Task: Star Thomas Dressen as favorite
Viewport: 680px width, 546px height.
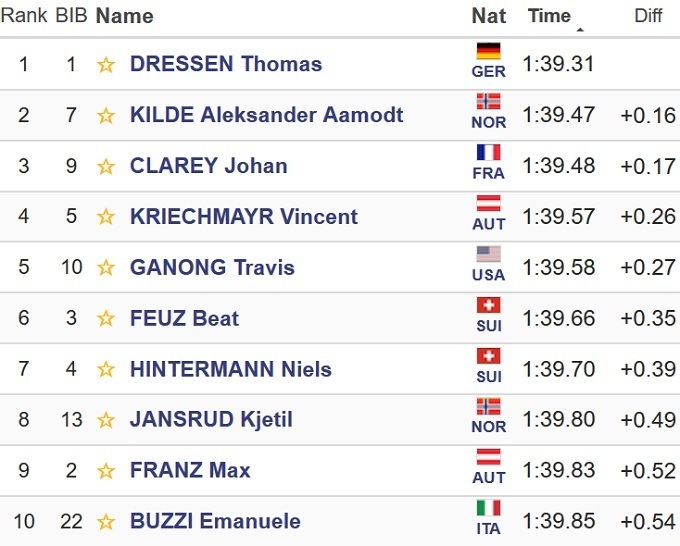Action: (x=106, y=65)
